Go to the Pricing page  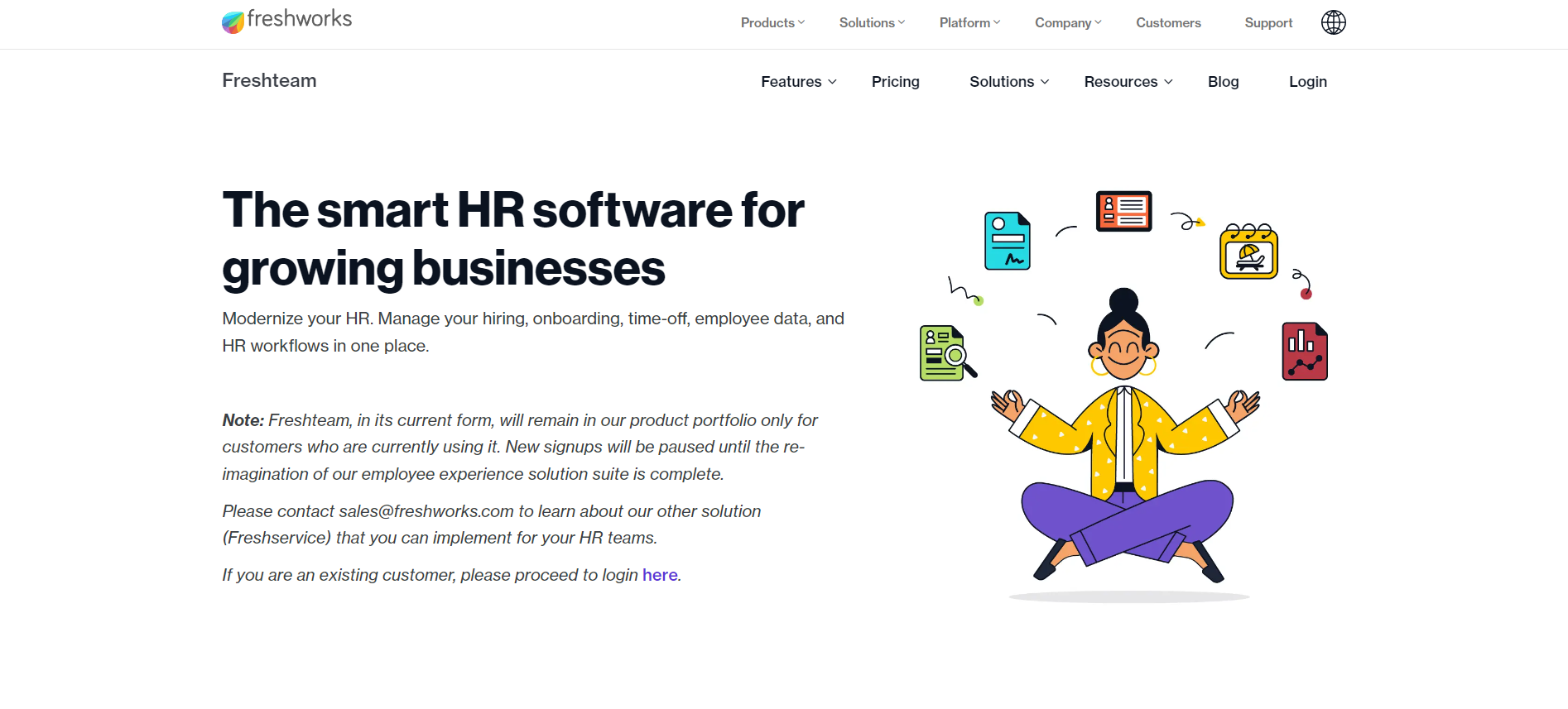[895, 82]
